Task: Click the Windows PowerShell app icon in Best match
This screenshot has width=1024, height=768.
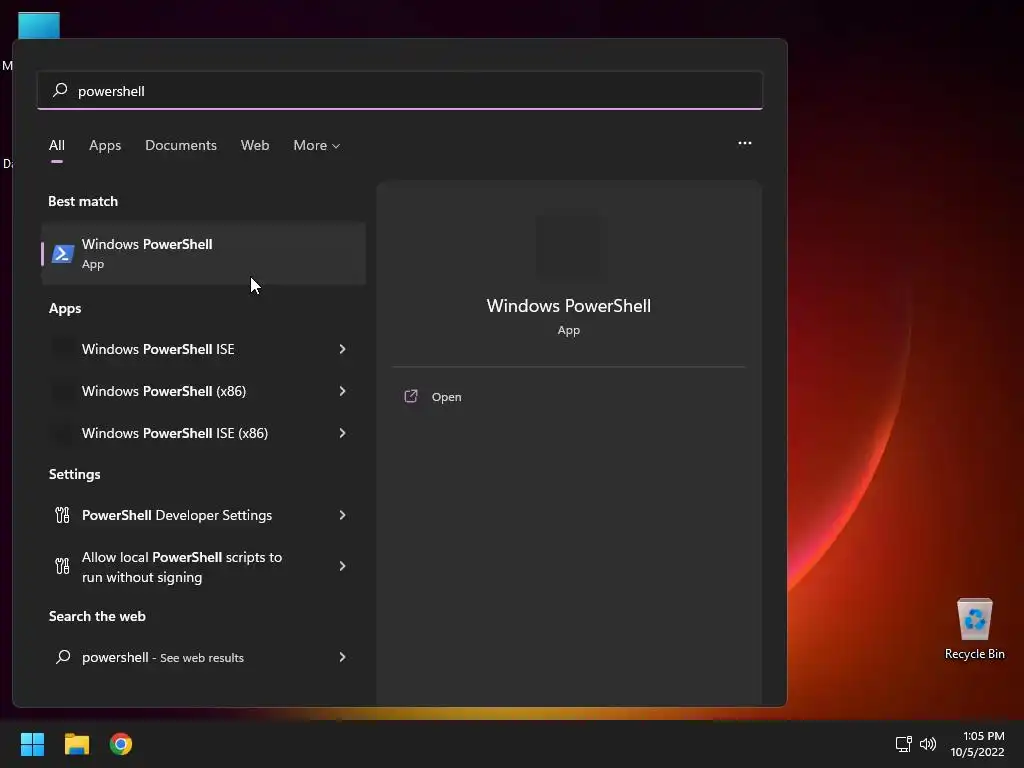Action: (63, 253)
